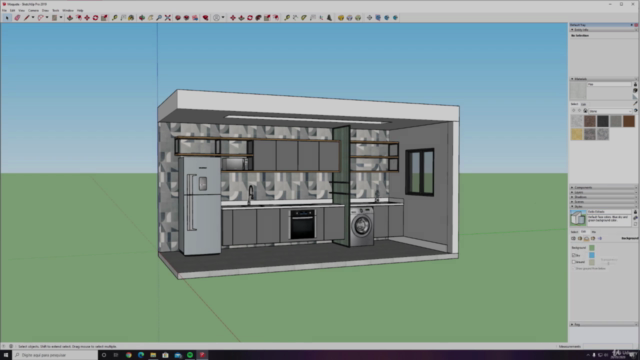
Task: Click the Windows taskbar search box
Action: point(55,355)
